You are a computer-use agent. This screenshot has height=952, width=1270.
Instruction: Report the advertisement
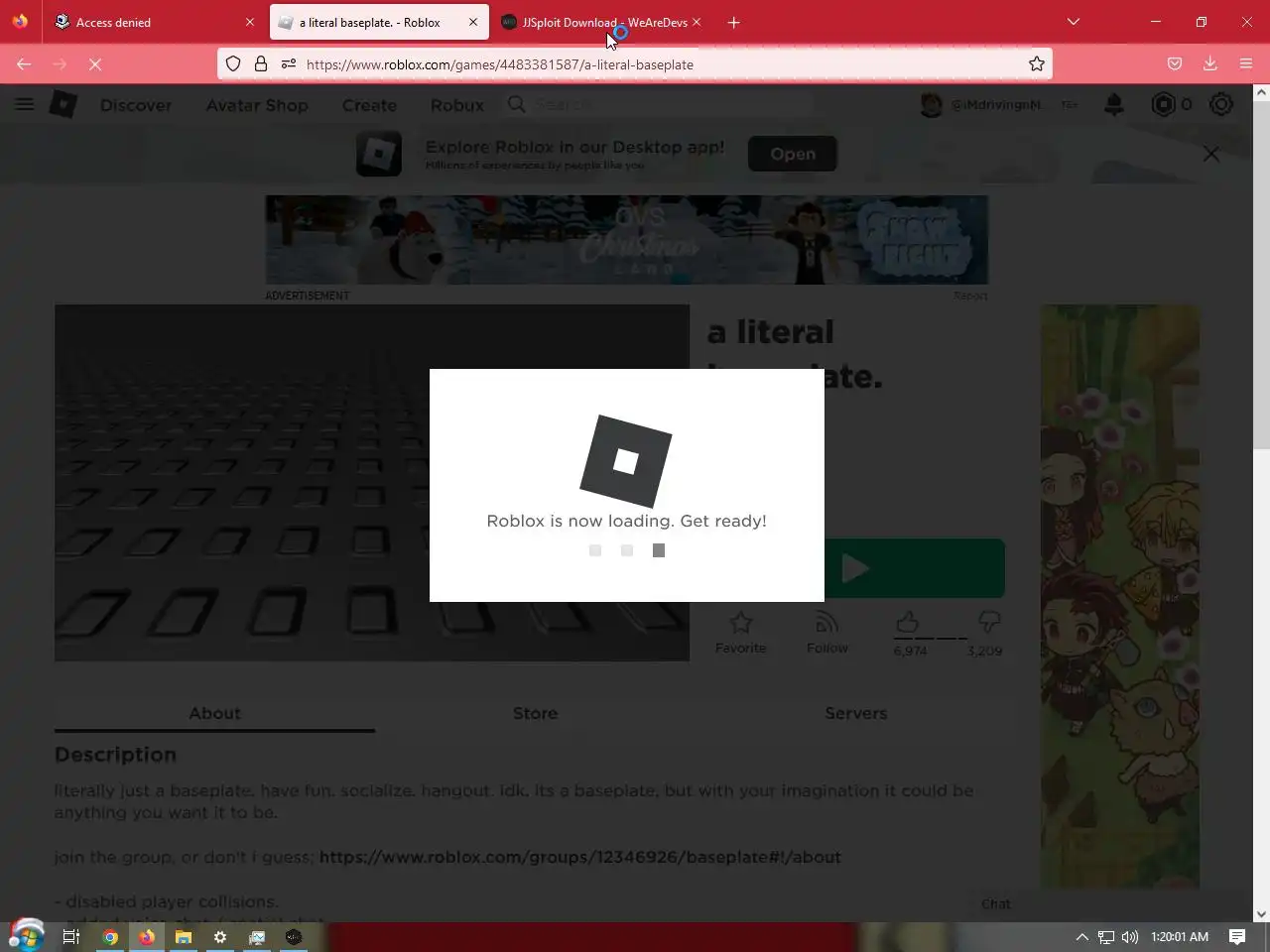click(x=970, y=296)
